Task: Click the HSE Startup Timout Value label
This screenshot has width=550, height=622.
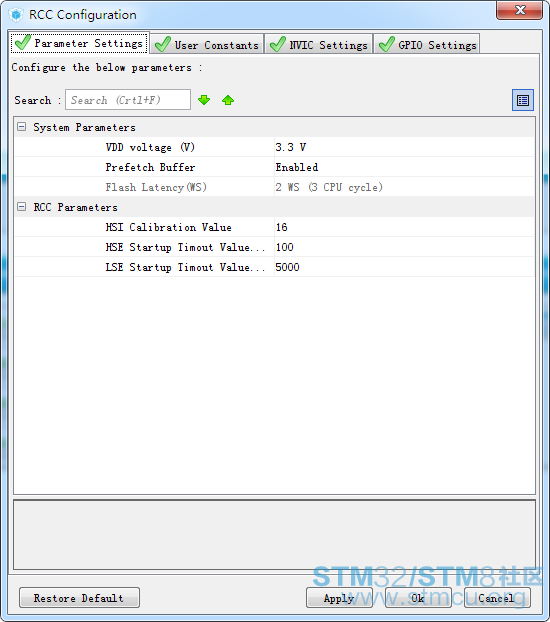Action: point(185,247)
